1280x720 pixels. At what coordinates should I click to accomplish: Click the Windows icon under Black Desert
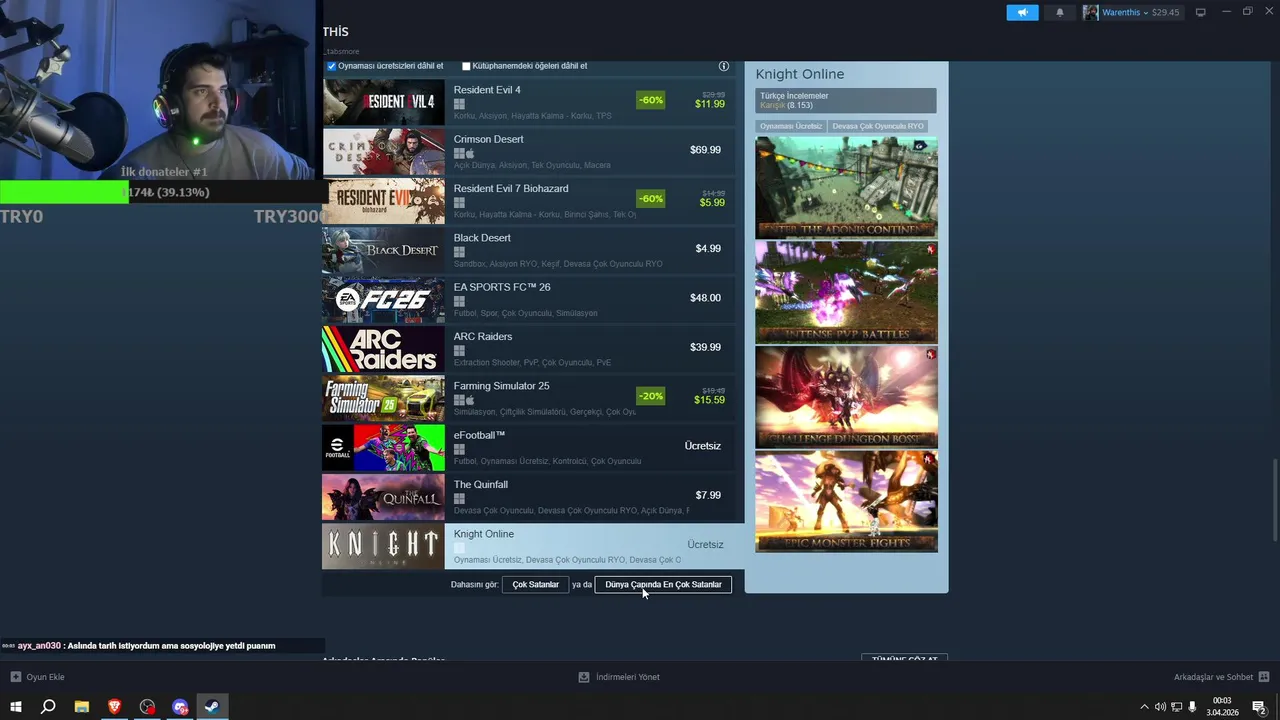coord(459,252)
